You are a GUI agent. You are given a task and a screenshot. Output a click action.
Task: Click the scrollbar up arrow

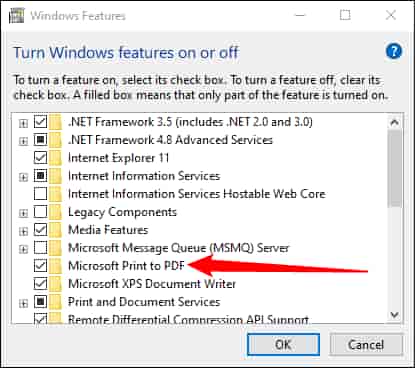coord(395,122)
